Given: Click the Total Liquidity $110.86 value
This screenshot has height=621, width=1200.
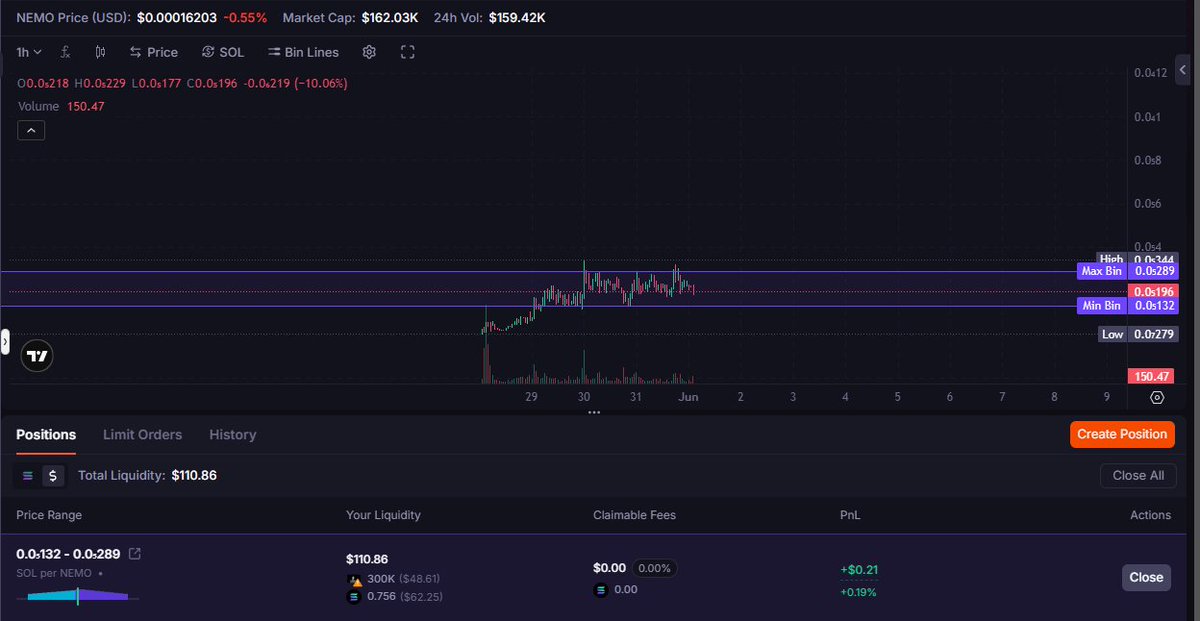Looking at the screenshot, I should click(194, 475).
